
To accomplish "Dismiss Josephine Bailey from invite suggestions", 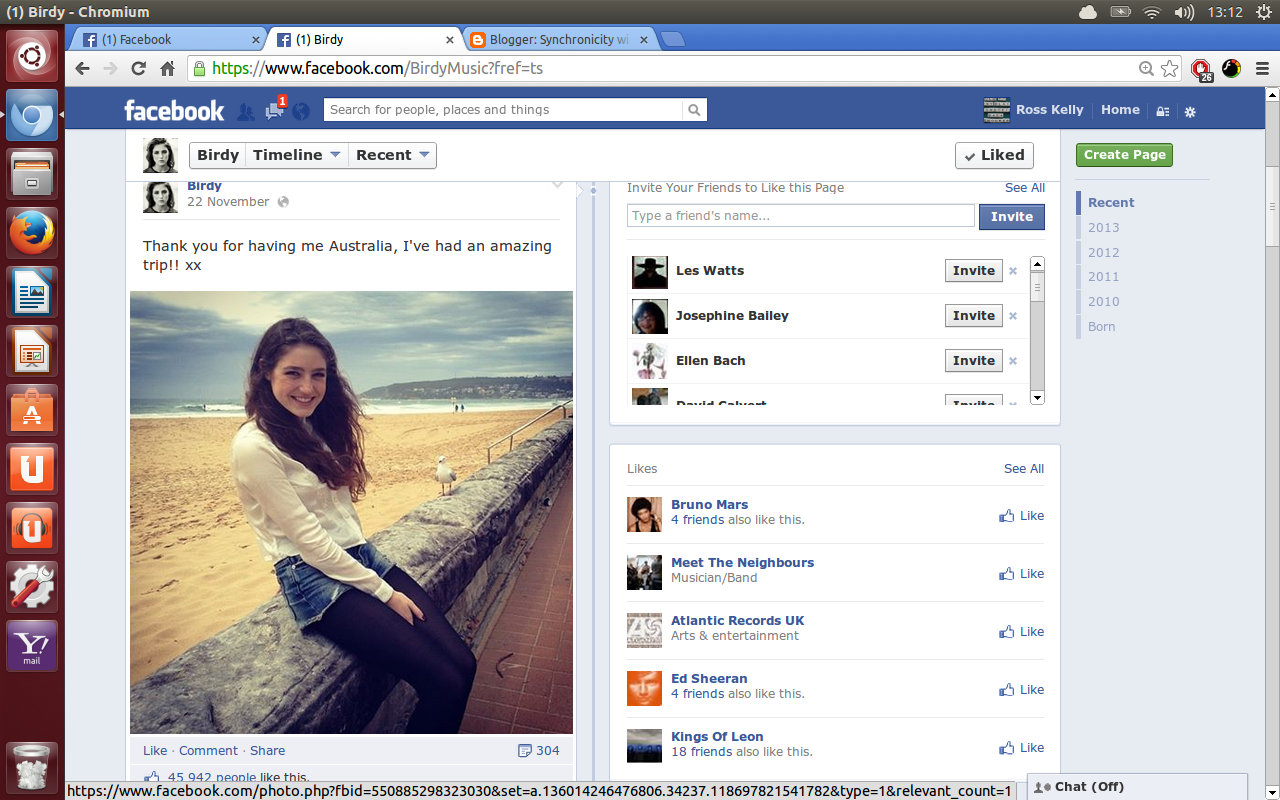I will [1013, 316].
